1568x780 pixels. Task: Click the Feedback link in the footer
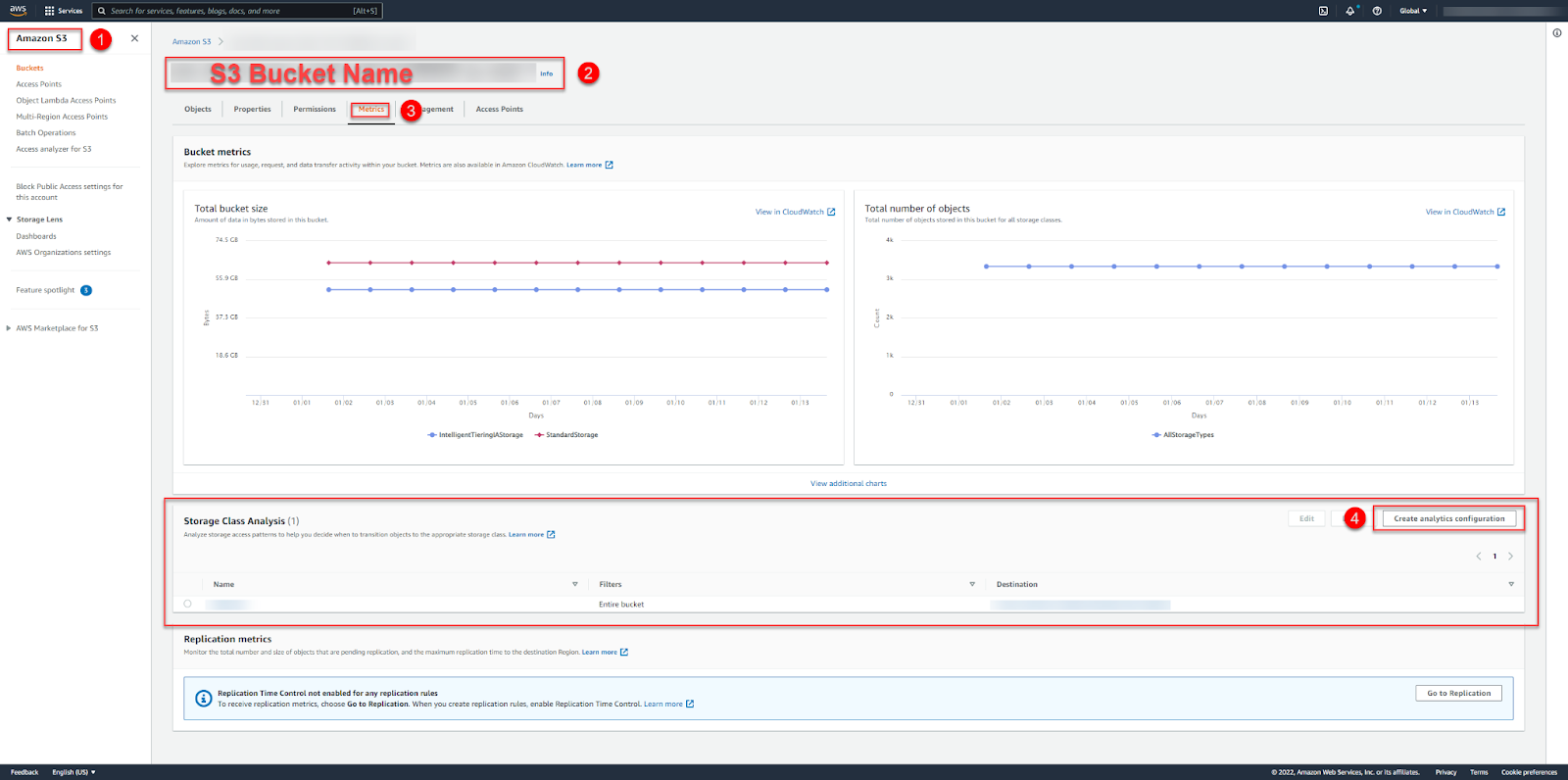[x=24, y=772]
